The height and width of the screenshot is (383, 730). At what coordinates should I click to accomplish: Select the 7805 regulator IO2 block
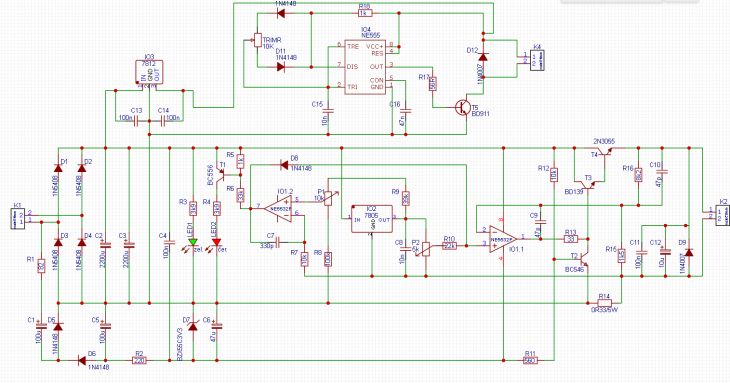pos(371,219)
